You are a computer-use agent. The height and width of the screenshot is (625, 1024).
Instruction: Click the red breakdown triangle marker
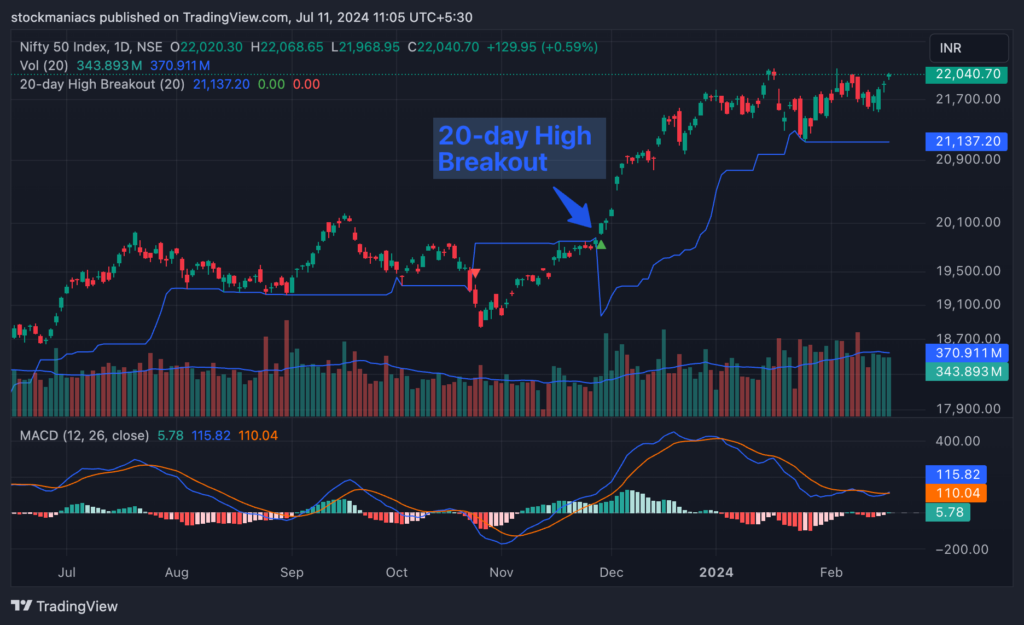[x=475, y=273]
